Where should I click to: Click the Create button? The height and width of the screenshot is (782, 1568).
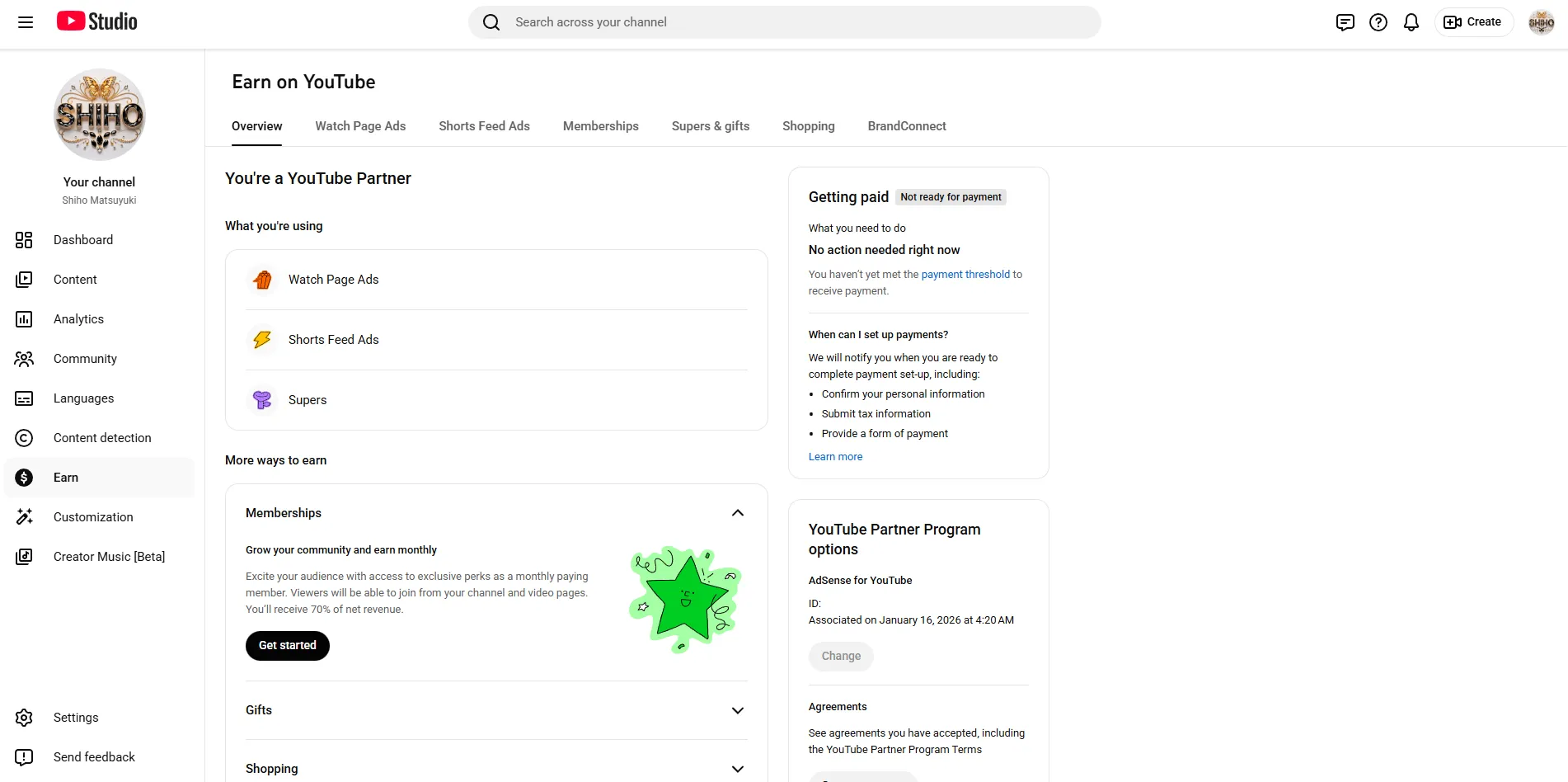pos(1474,22)
